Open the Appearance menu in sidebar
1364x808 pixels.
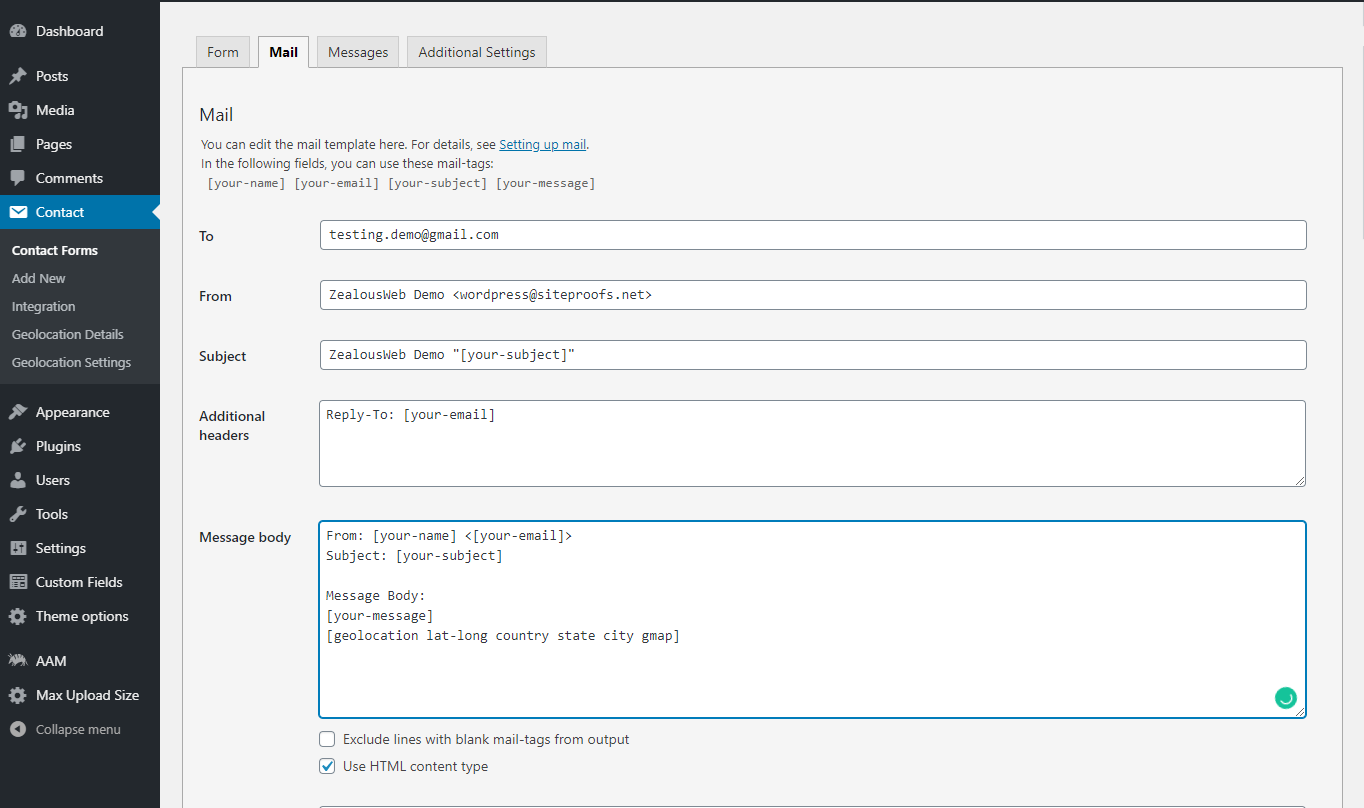pos(72,412)
